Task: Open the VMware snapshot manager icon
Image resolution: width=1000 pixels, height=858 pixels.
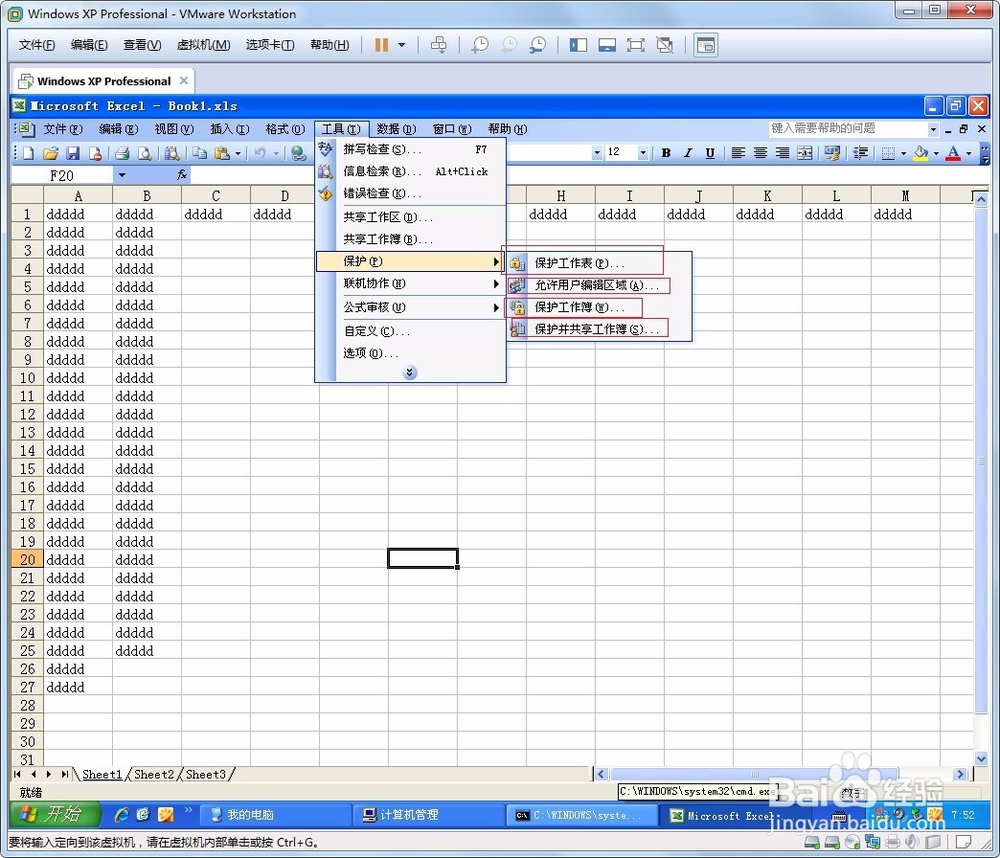Action: coord(538,45)
